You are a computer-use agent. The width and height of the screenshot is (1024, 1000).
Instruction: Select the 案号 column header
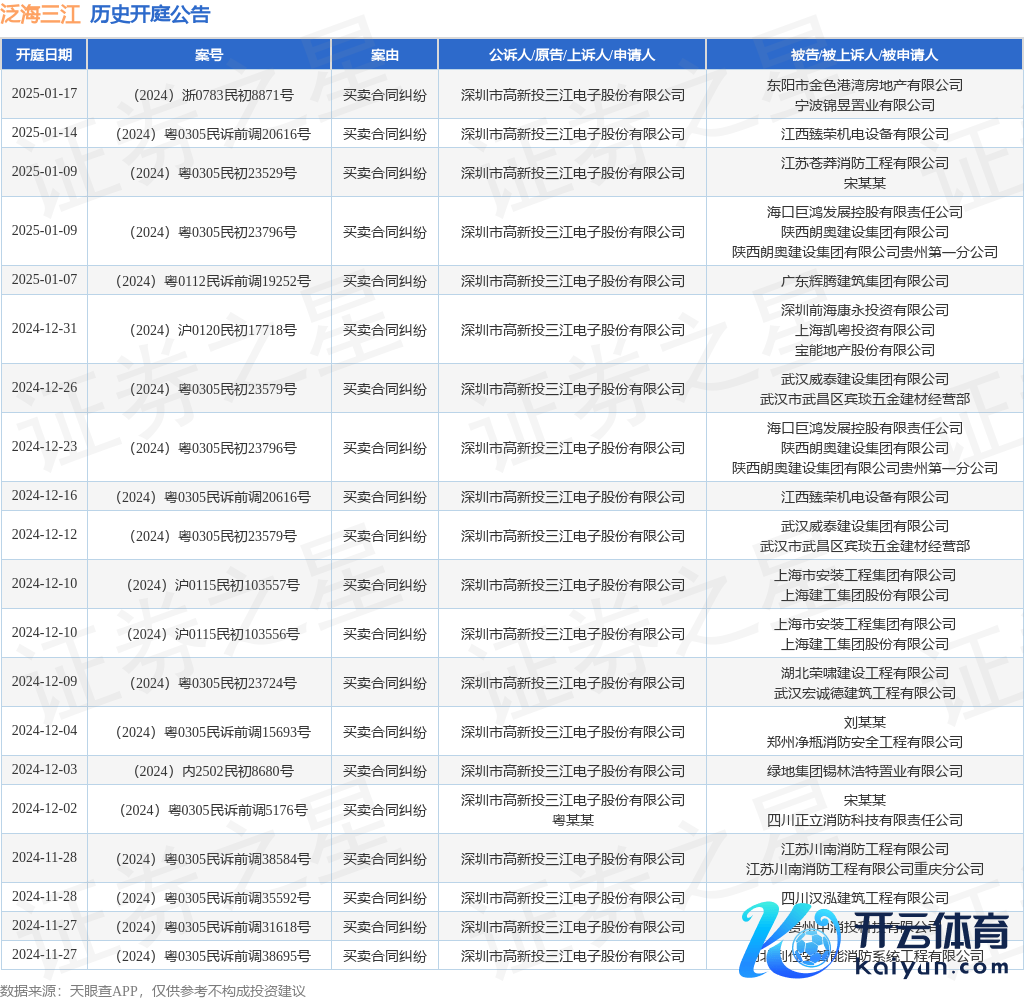[x=209, y=55]
